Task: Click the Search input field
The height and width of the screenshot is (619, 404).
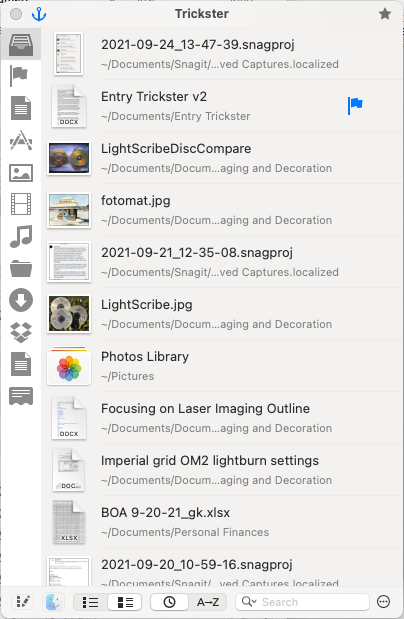Action: click(303, 602)
